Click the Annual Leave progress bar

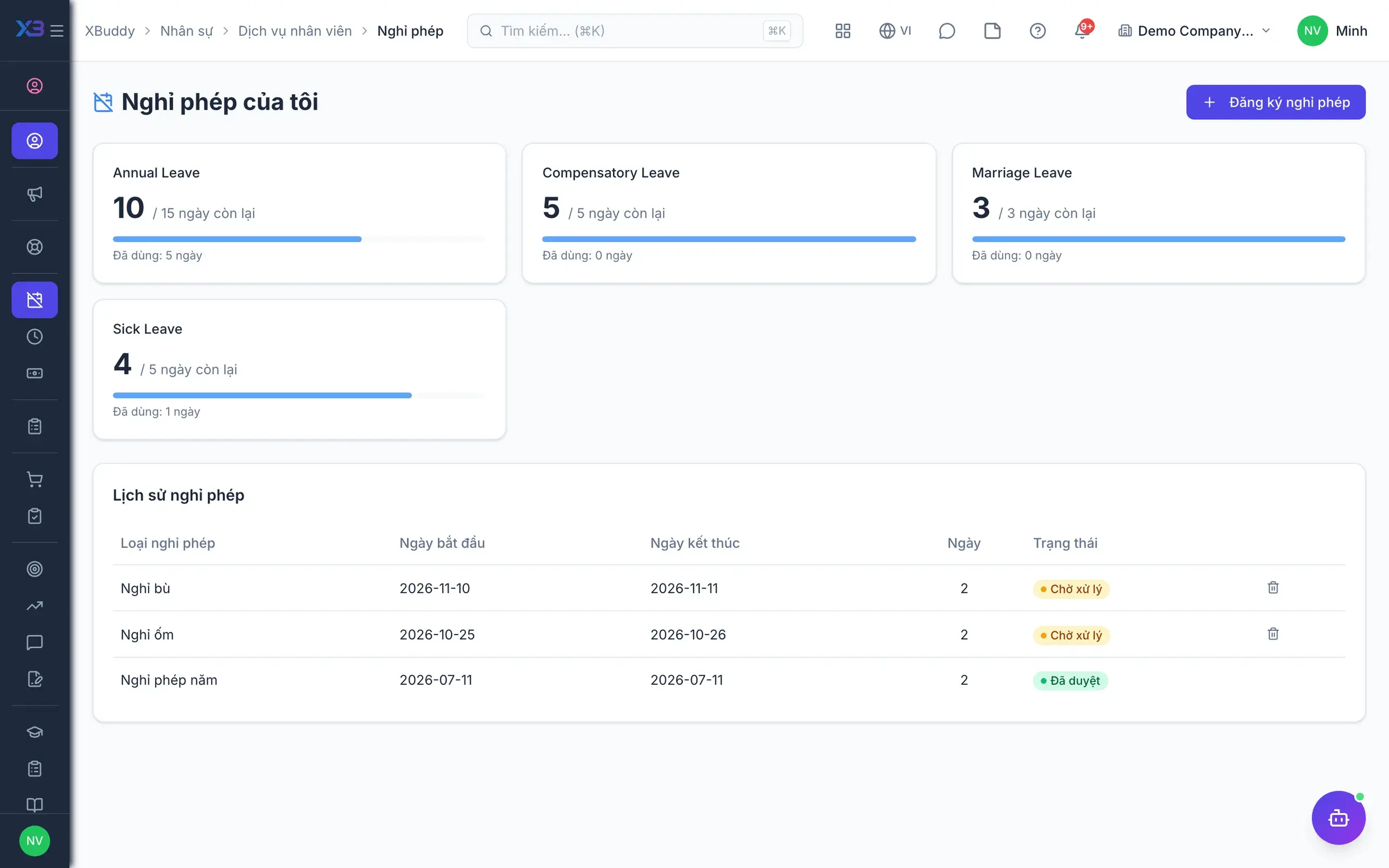tap(299, 239)
